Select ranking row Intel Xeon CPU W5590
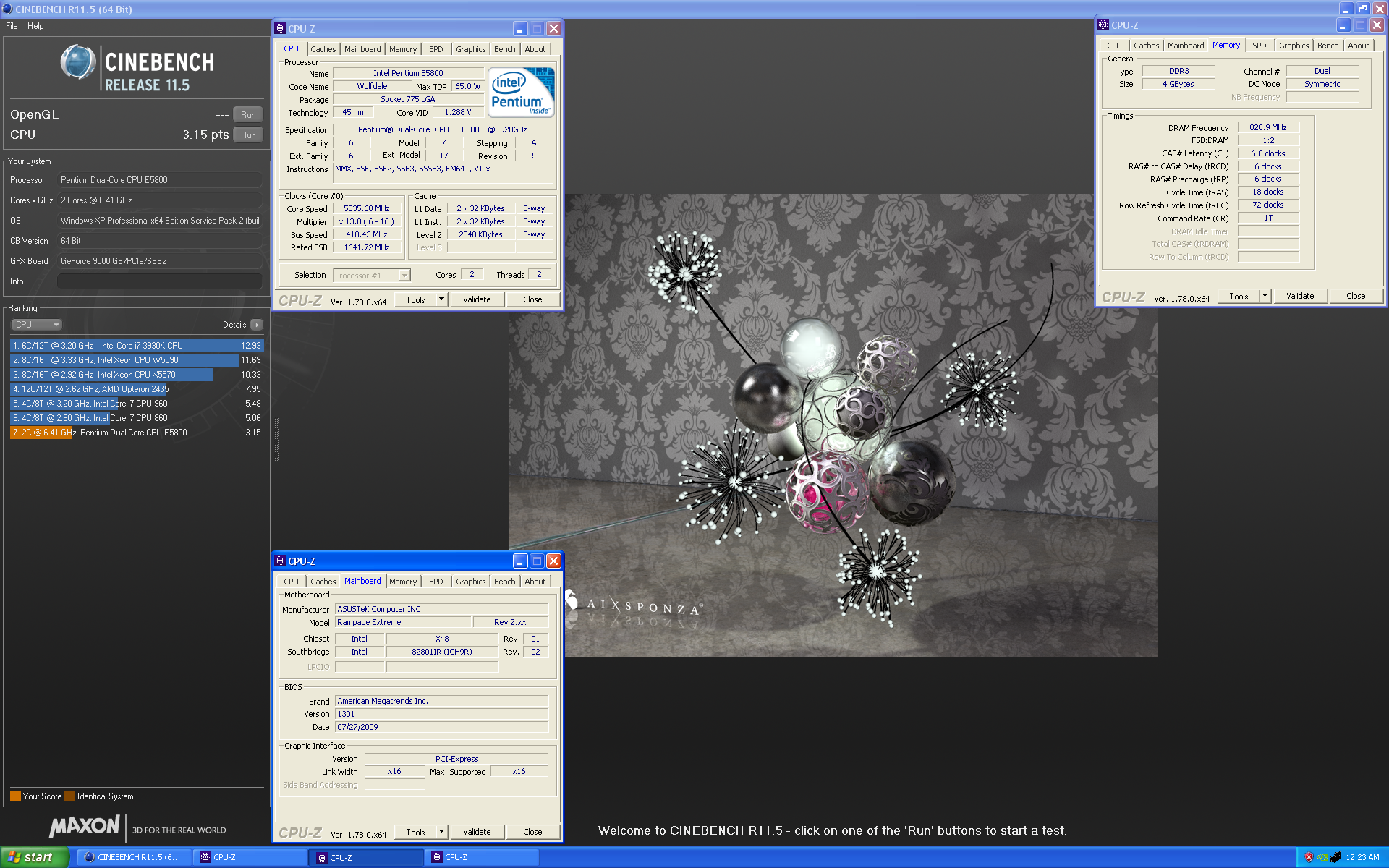Screen dimensions: 1389x868 click(x=137, y=360)
